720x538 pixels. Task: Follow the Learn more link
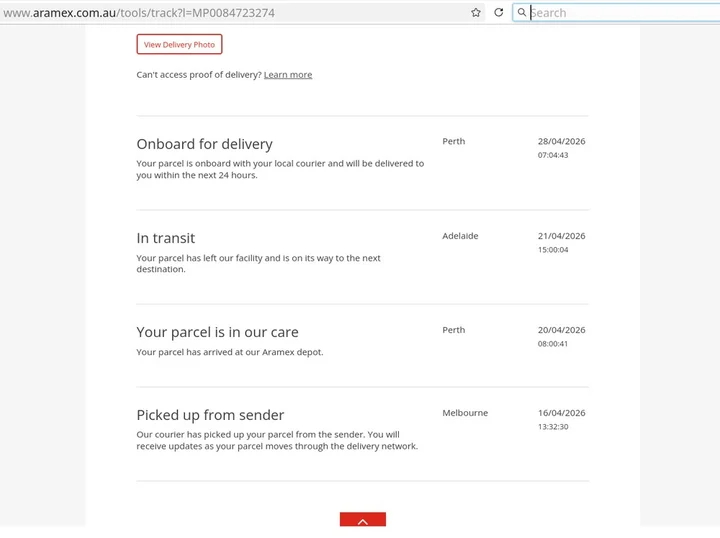pyautogui.click(x=288, y=75)
